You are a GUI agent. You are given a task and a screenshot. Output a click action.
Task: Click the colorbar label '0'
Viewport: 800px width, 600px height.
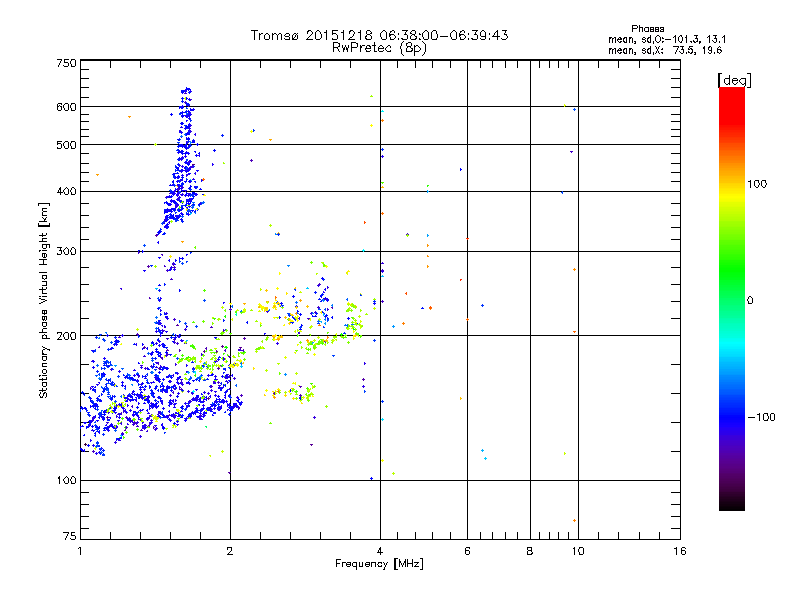tap(750, 301)
